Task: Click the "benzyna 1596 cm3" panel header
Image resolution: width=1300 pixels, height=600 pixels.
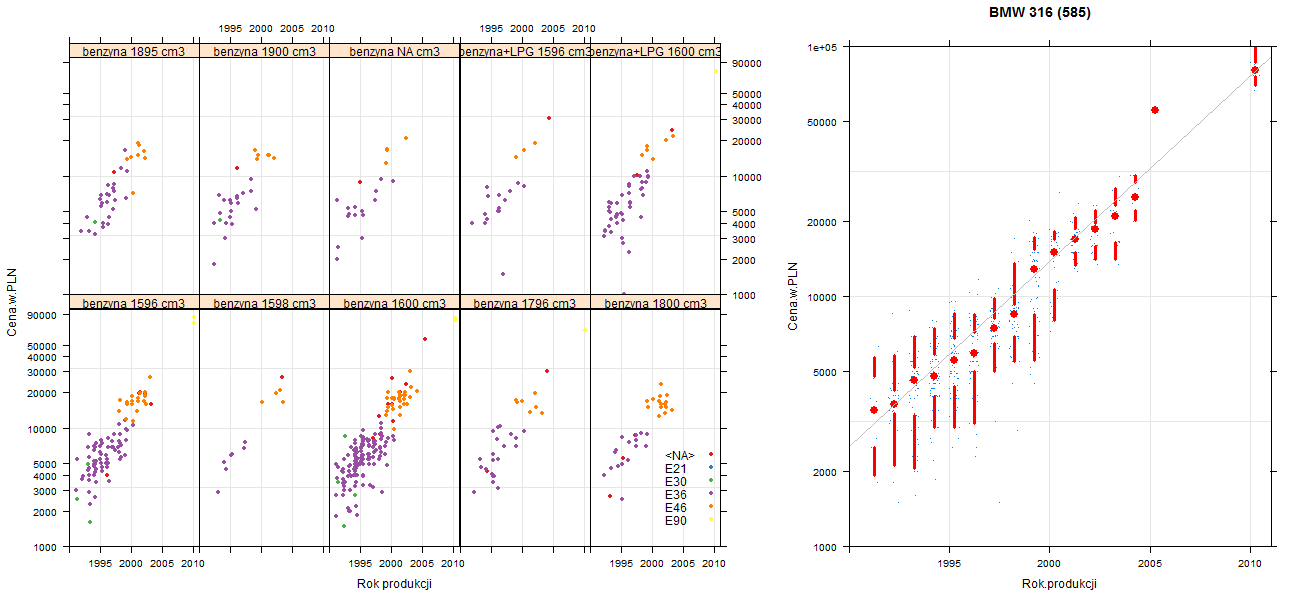Action: 134,303
